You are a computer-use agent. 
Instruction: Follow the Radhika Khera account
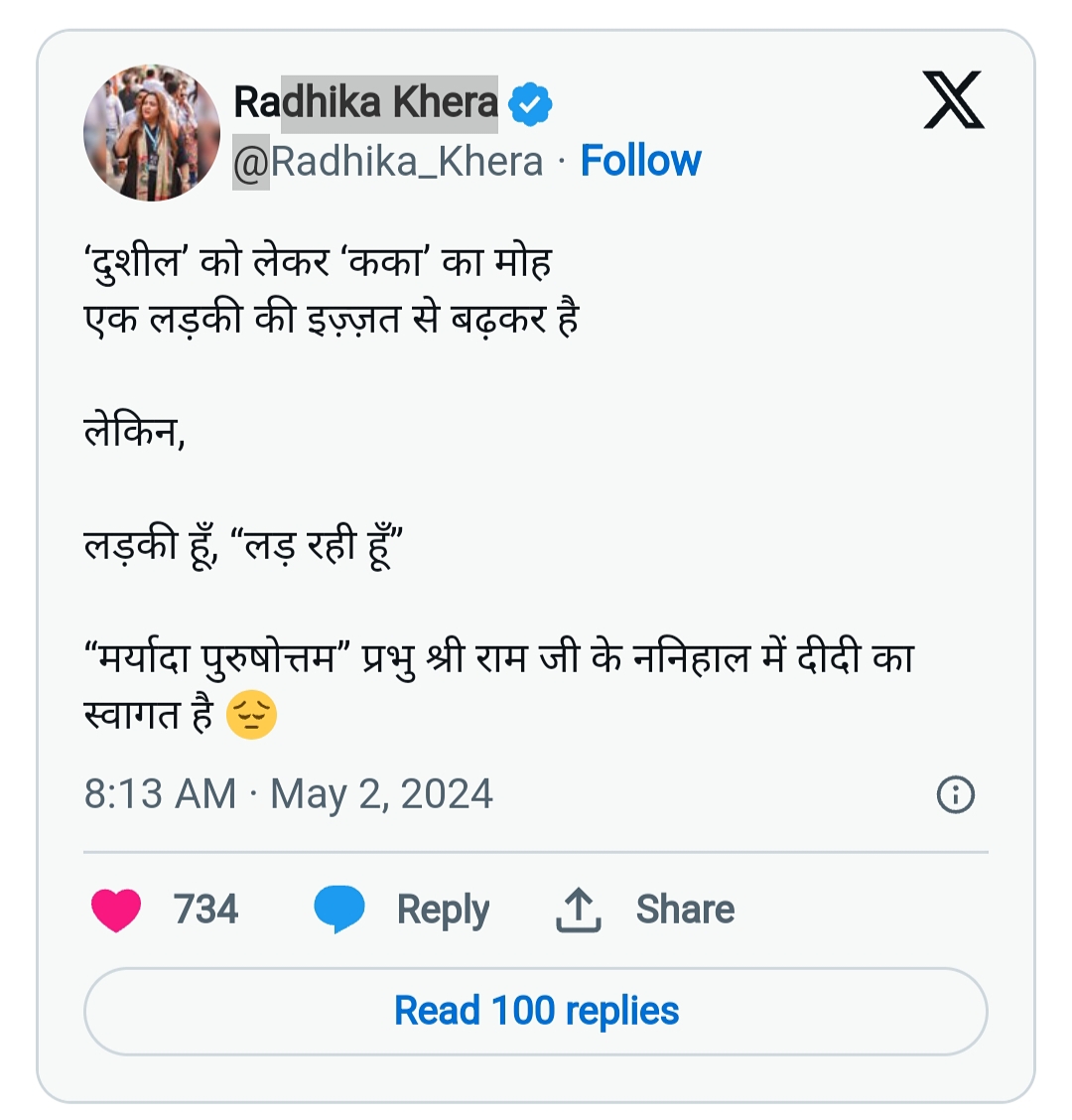640,161
